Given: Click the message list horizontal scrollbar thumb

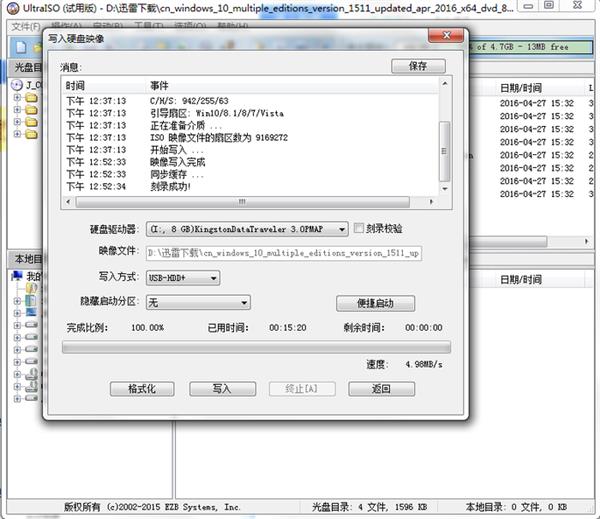Looking at the screenshot, I should point(242,202).
